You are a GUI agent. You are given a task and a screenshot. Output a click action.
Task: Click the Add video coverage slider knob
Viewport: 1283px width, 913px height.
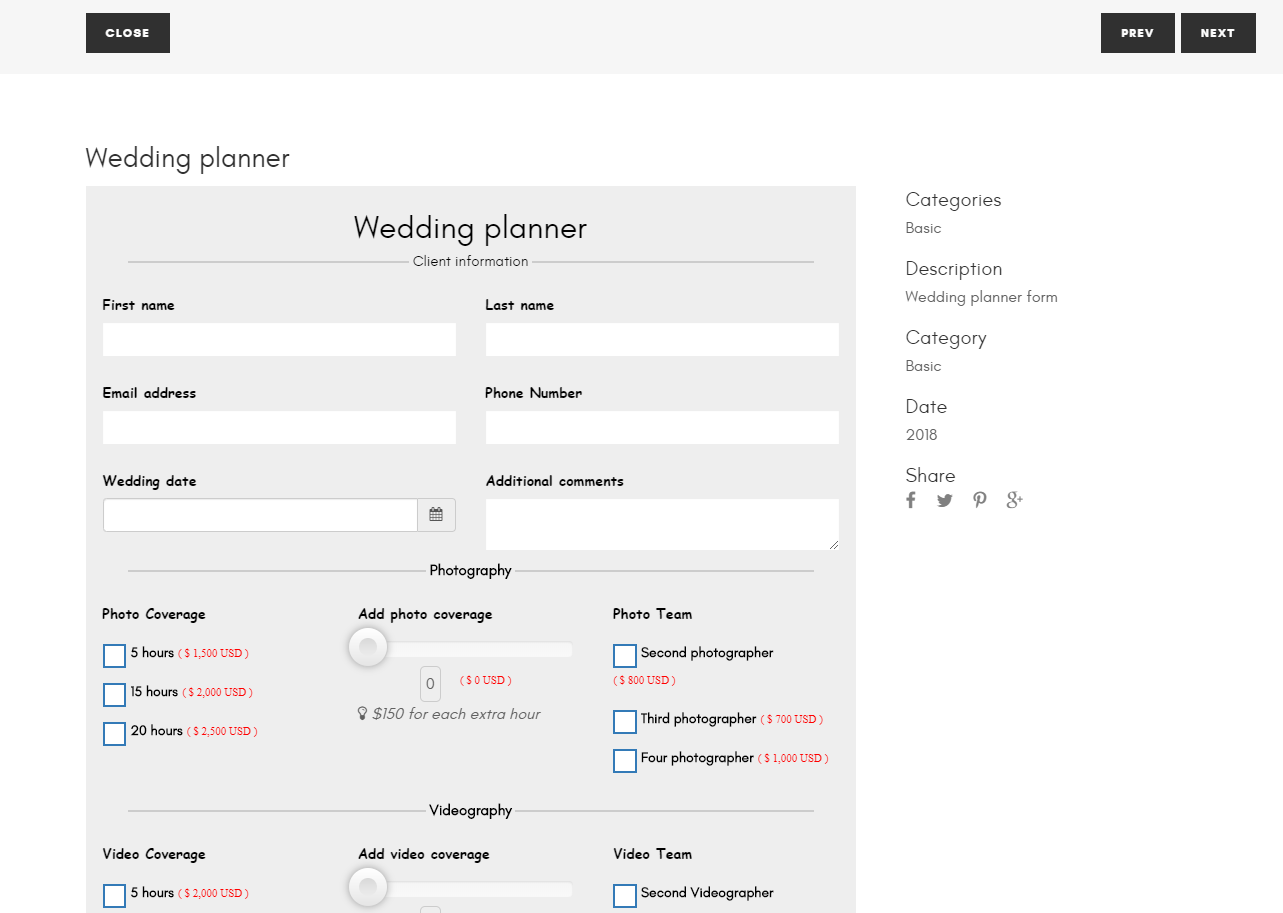(x=368, y=887)
